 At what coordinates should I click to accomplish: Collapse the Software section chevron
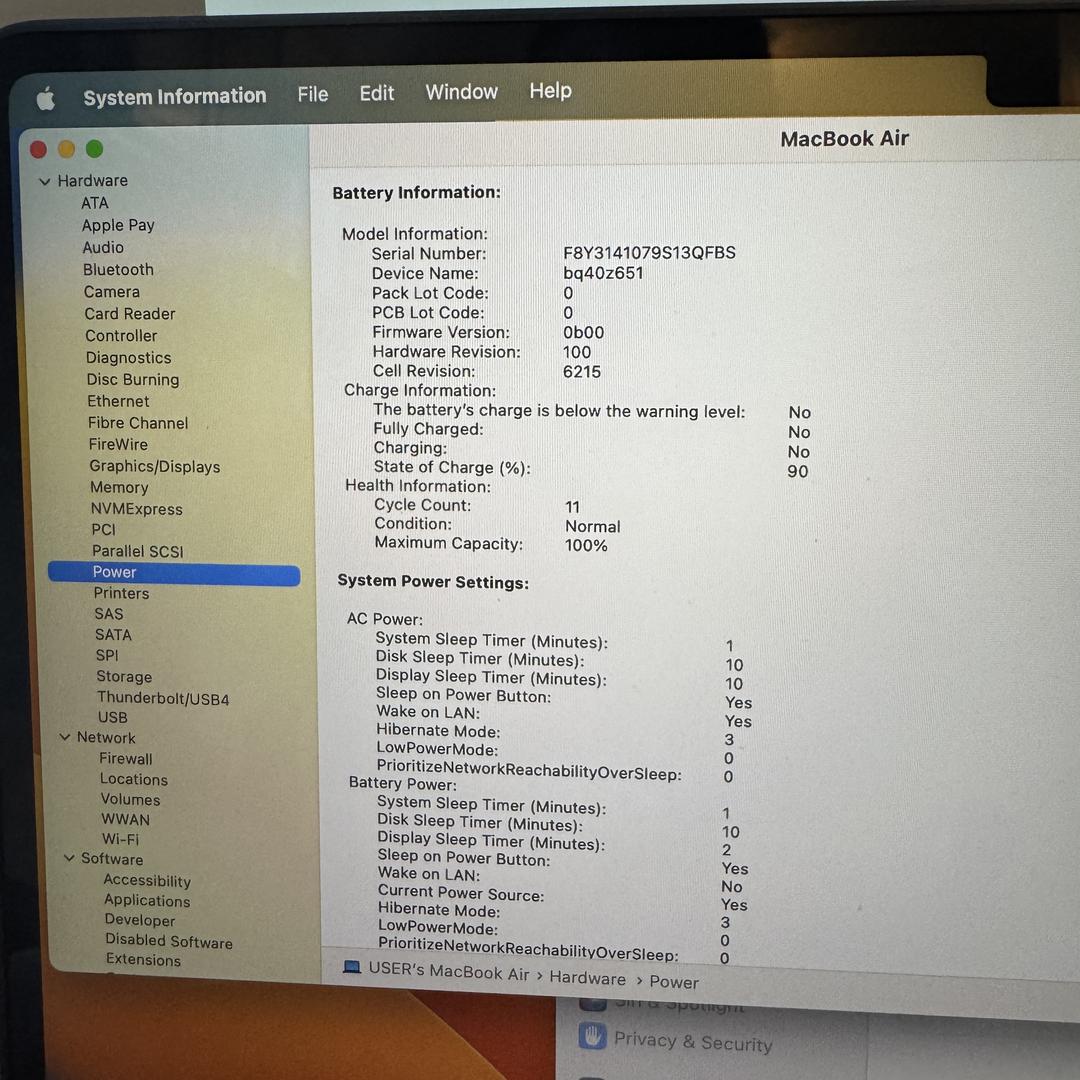(69, 858)
